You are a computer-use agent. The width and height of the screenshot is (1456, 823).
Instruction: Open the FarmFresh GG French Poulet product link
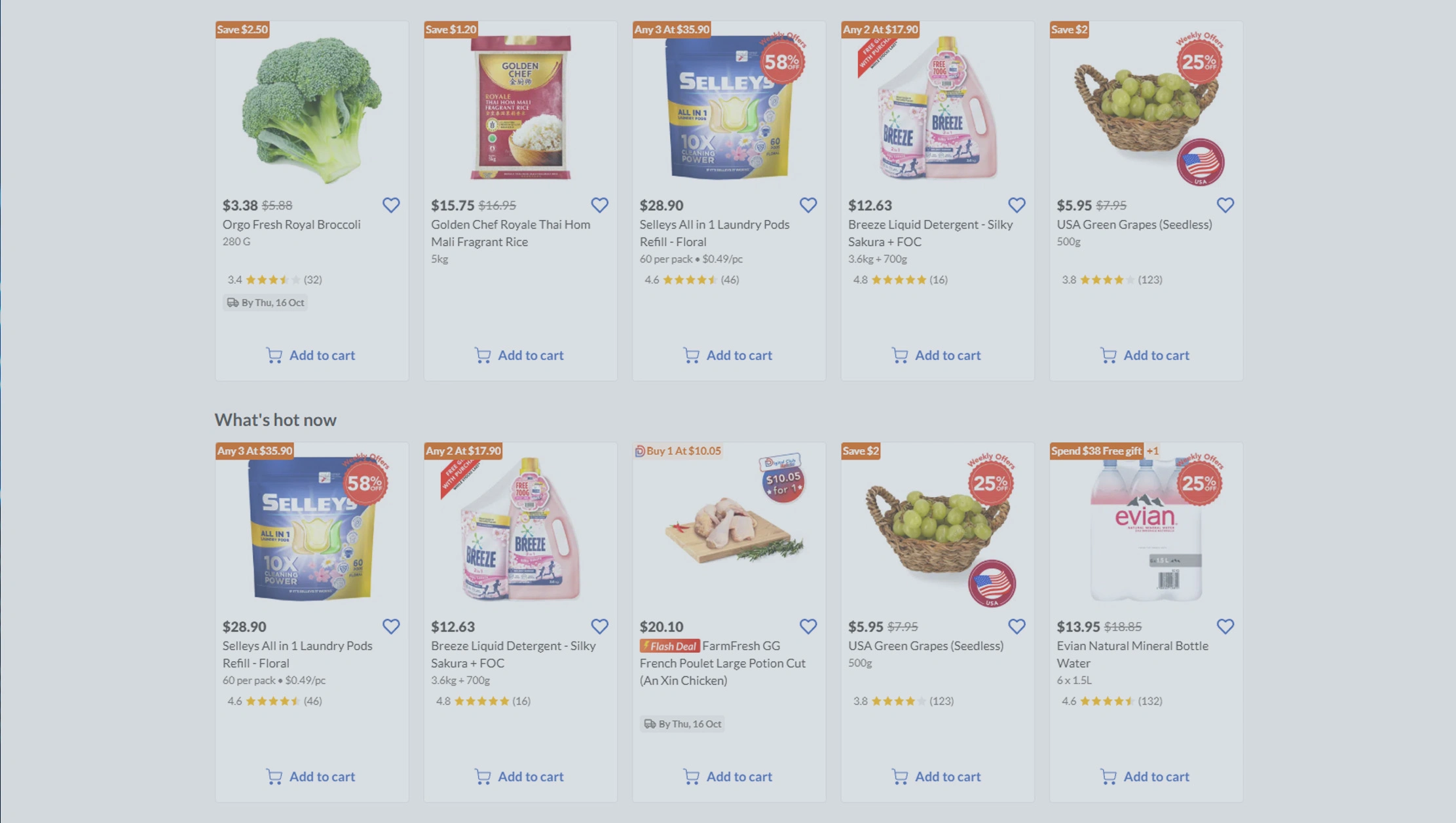[722, 663]
